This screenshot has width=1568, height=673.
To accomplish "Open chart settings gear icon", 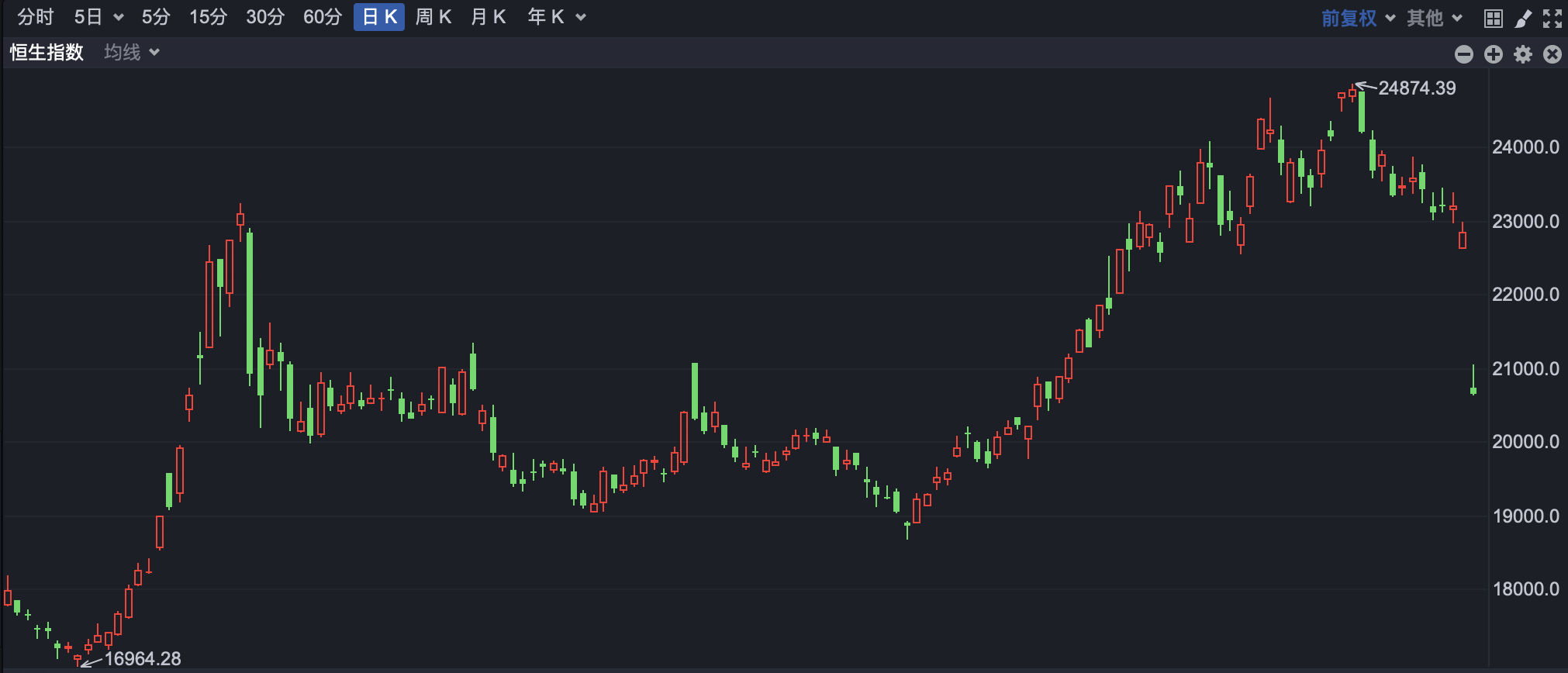I will [x=1523, y=53].
